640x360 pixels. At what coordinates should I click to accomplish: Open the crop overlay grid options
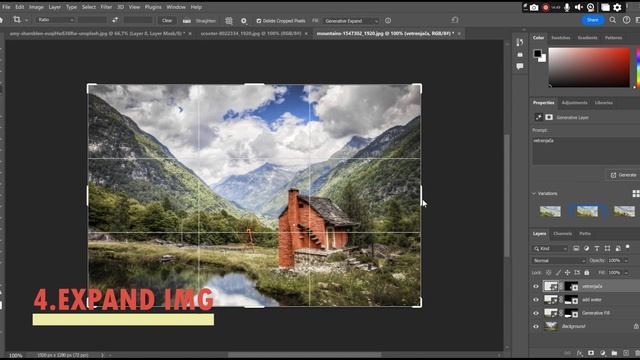(229, 20)
